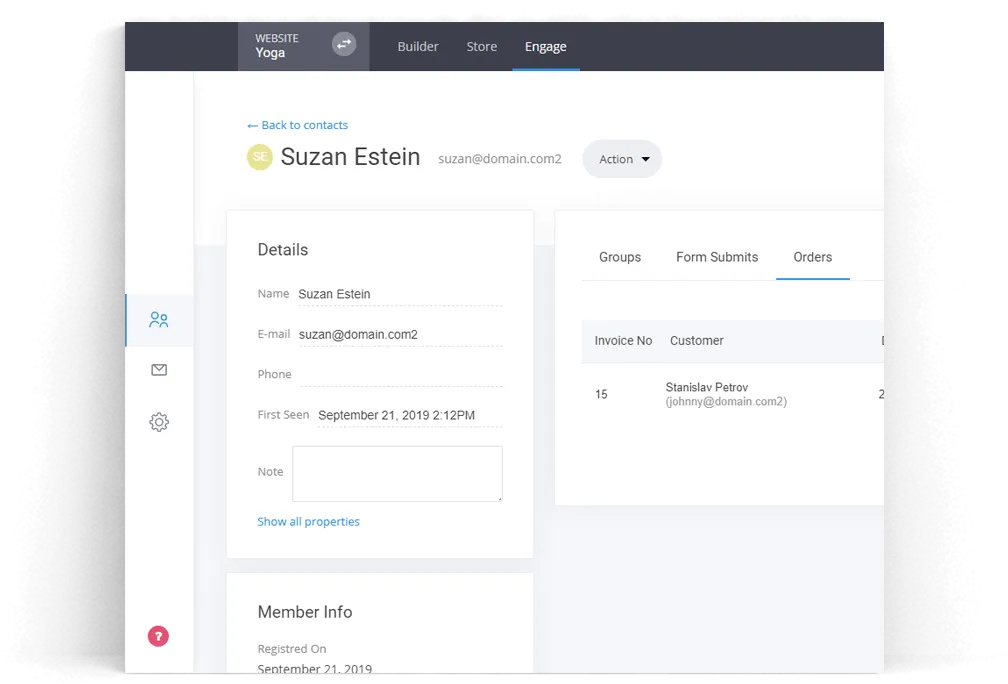Click the back arrow beside Back to contacts
This screenshot has width=1008, height=684.
click(x=253, y=125)
